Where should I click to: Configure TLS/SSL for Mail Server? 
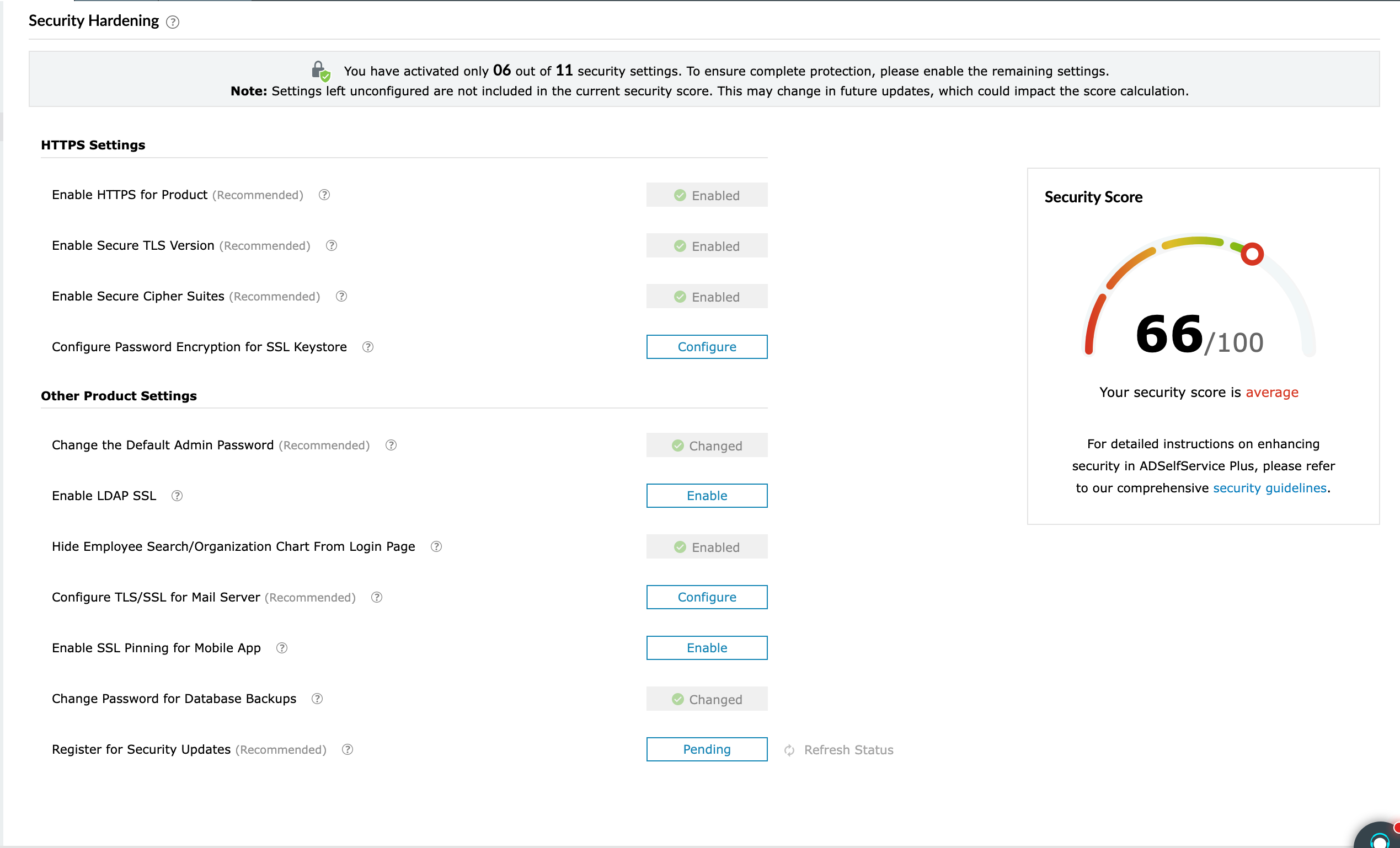click(x=707, y=597)
